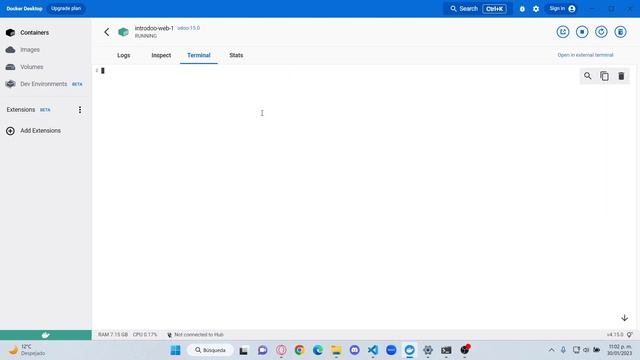
Task: Click the CPU usage status text
Action: [145, 335]
